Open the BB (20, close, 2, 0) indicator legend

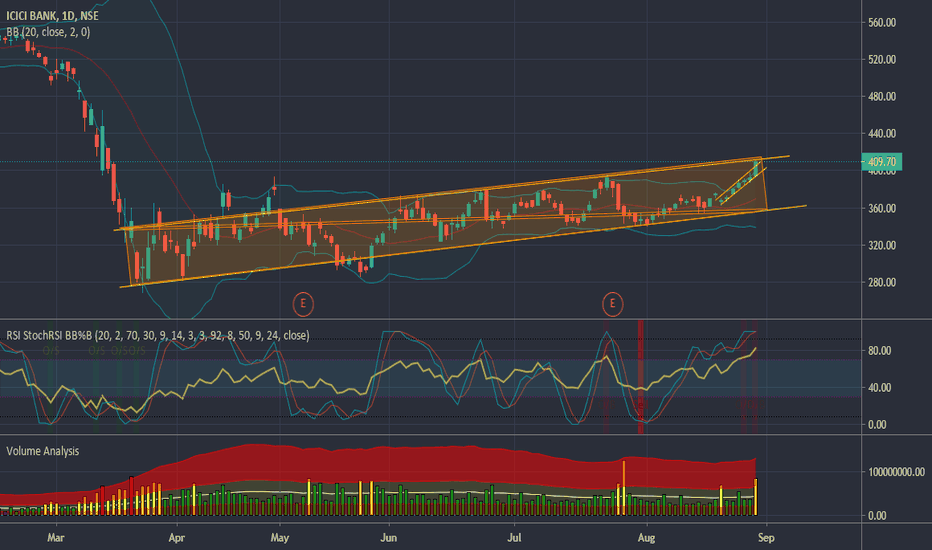(x=48, y=32)
